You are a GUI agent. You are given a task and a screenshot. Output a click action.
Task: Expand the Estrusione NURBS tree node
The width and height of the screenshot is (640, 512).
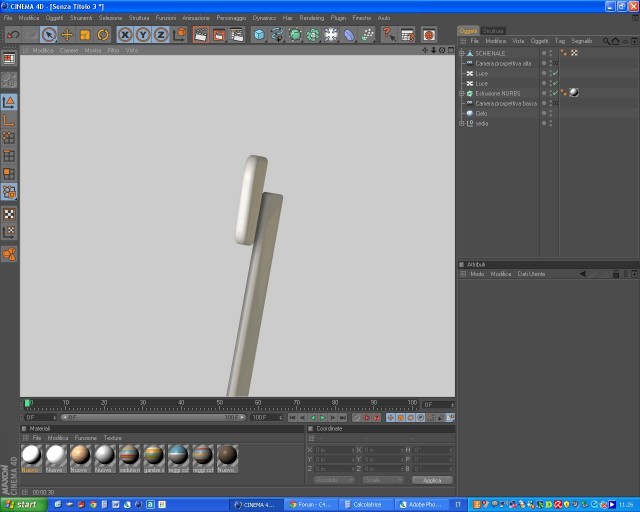[x=462, y=93]
